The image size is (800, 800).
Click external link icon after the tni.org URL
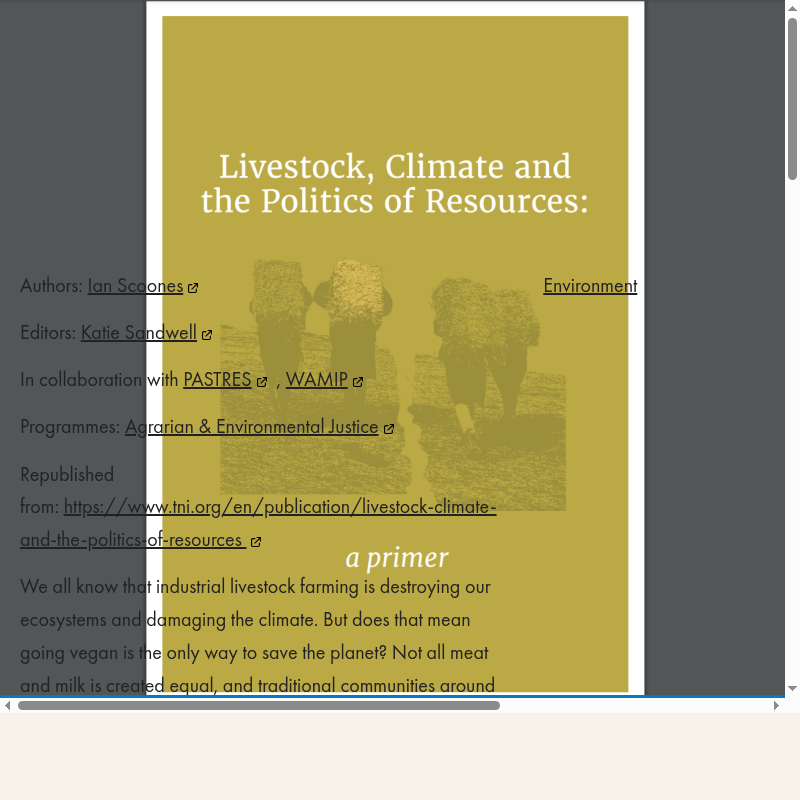256,542
